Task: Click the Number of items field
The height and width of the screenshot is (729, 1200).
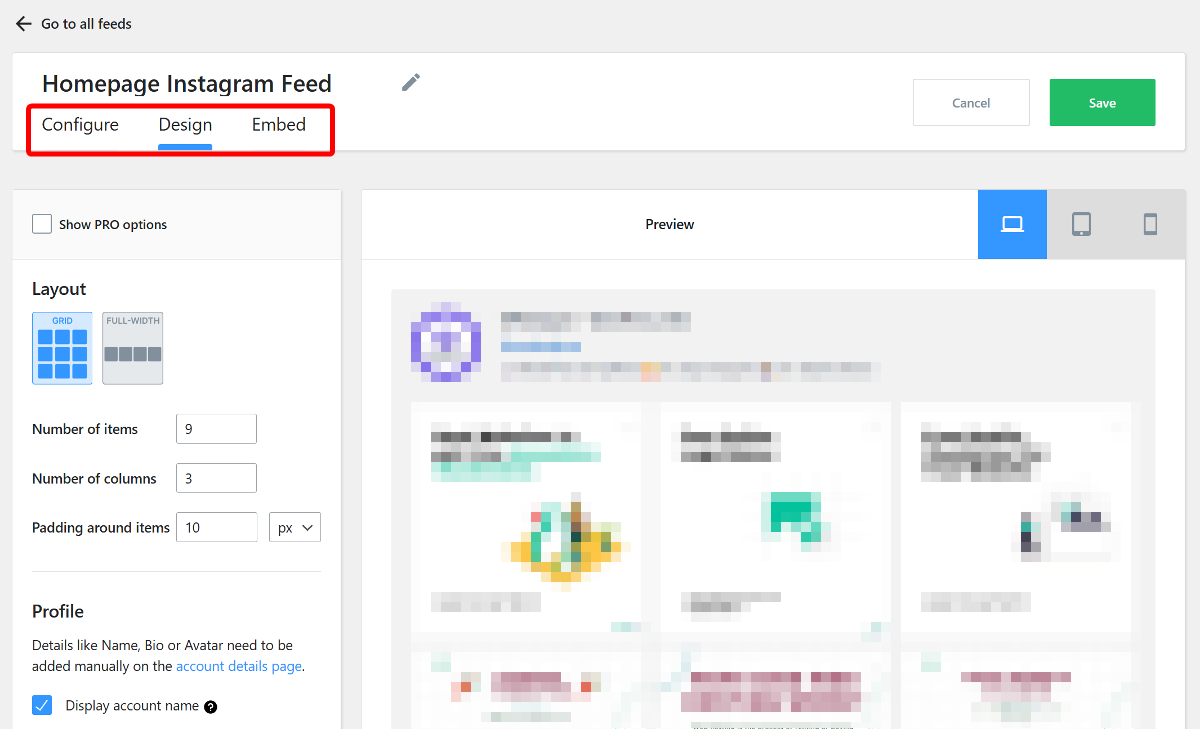Action: click(x=216, y=429)
